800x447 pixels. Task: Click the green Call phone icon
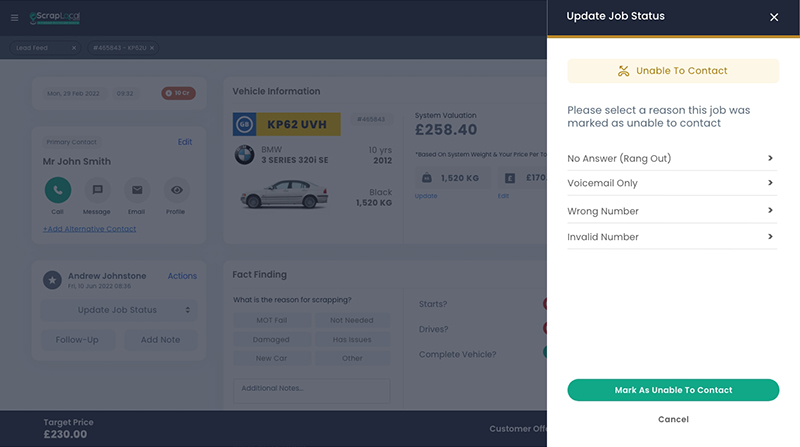click(x=57, y=189)
